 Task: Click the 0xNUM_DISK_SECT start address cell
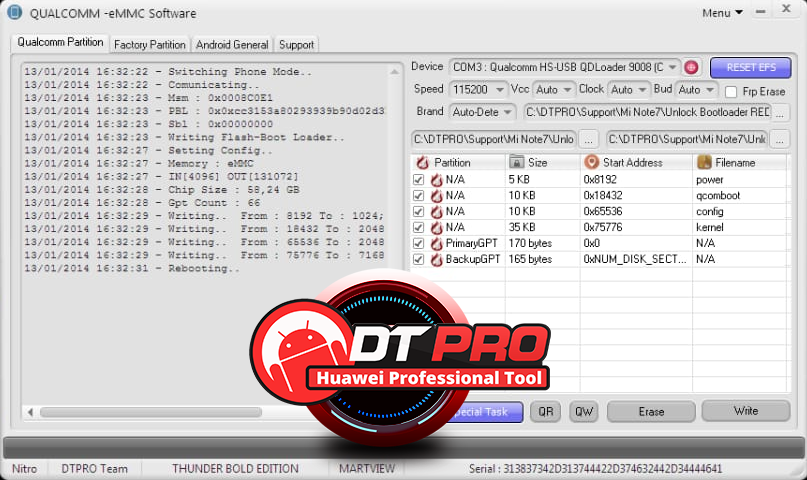[x=635, y=259]
